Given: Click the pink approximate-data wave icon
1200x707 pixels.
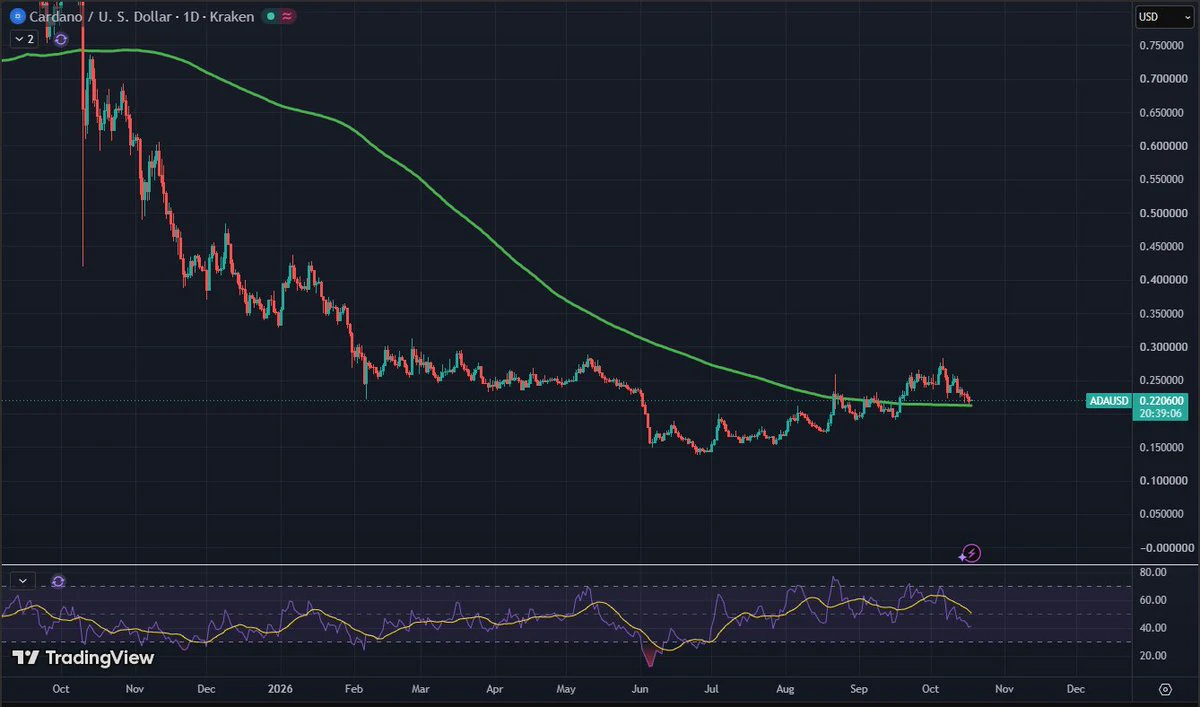Looking at the screenshot, I should click(287, 17).
